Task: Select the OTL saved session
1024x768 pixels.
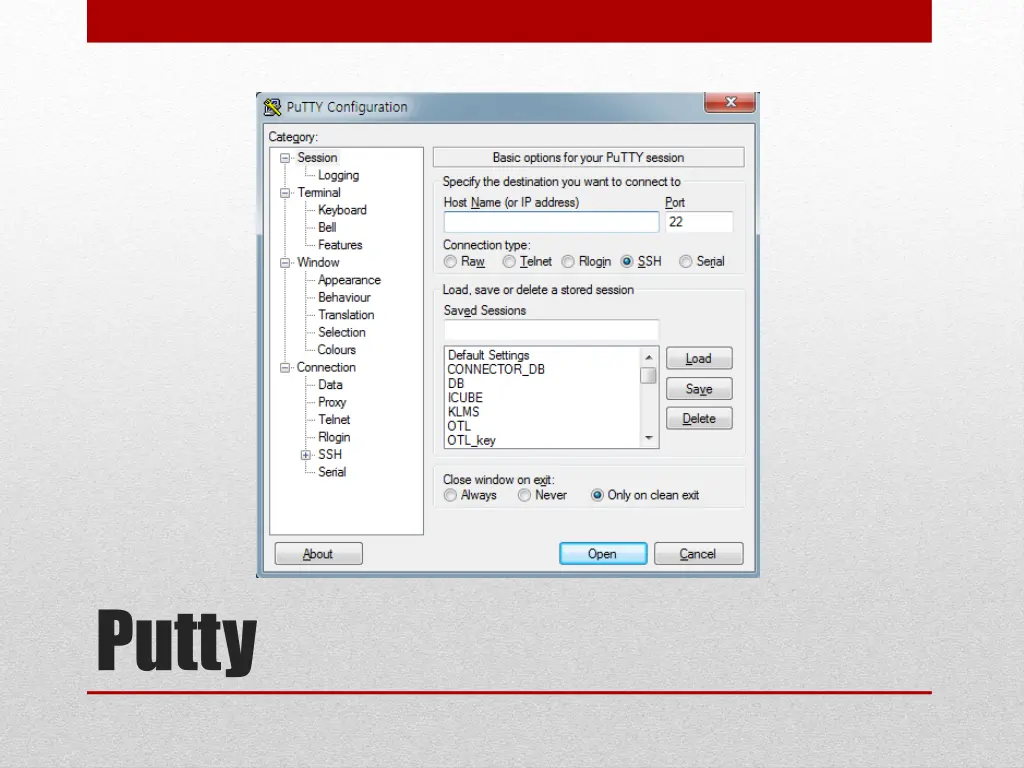Action: click(458, 426)
